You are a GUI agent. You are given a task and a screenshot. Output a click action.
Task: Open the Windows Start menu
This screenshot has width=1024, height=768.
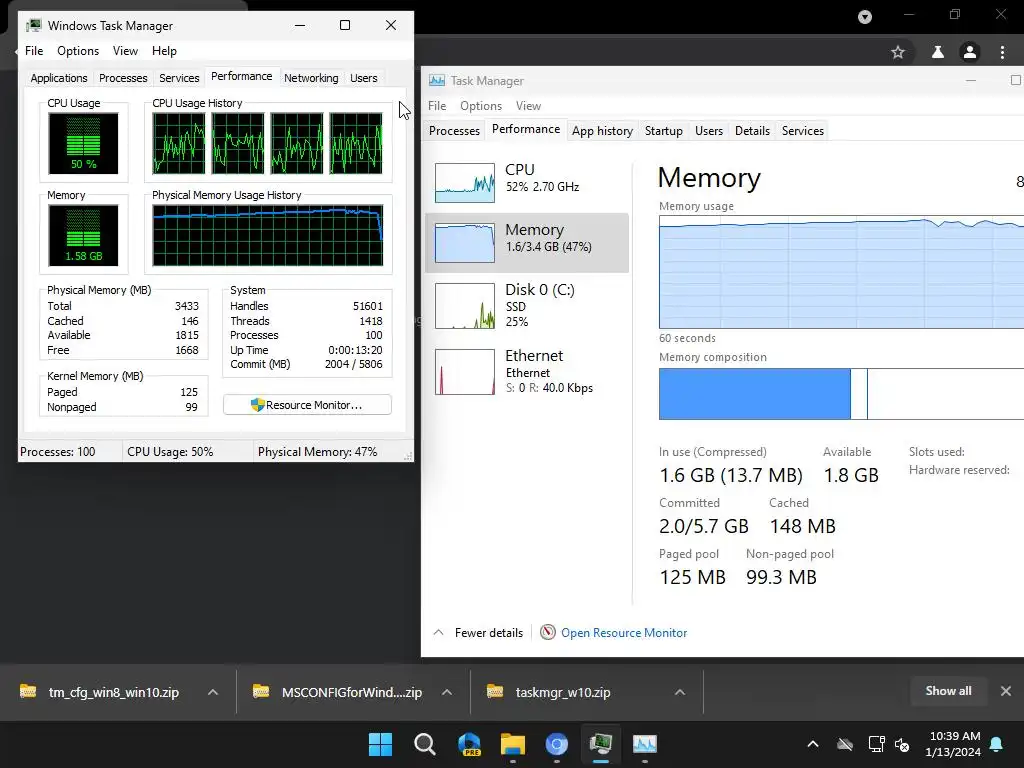(380, 744)
